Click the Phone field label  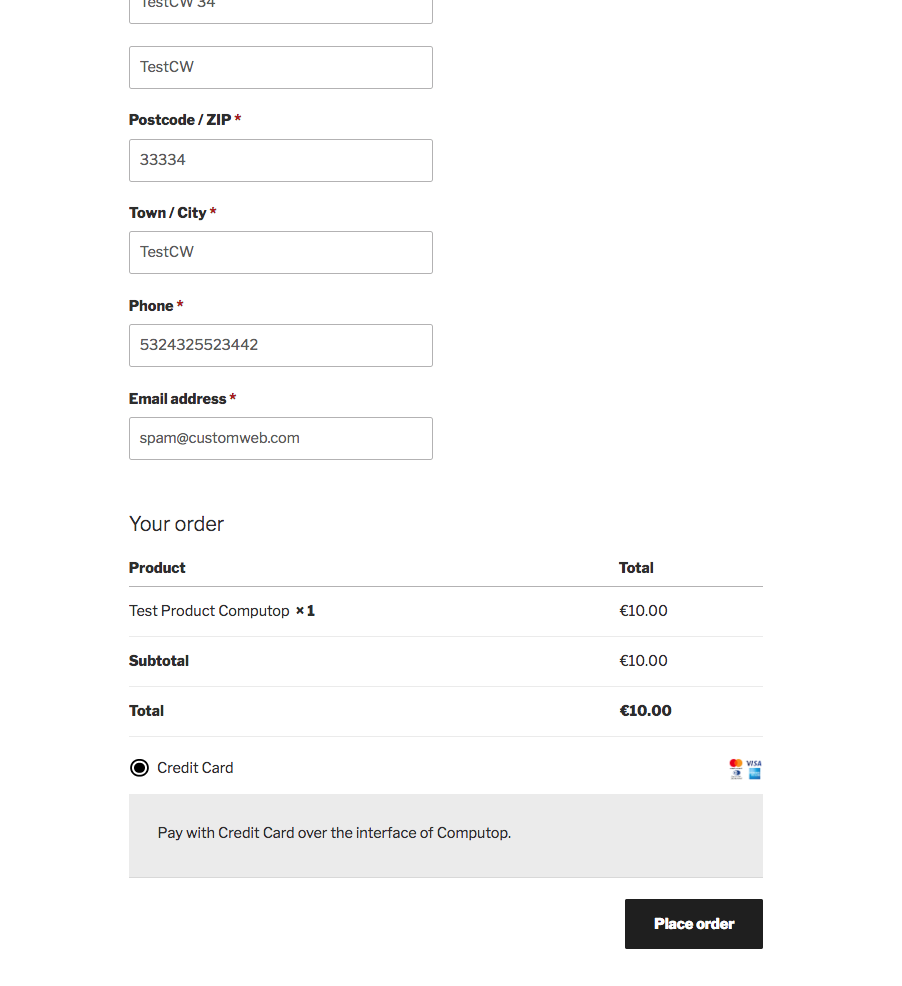point(151,306)
